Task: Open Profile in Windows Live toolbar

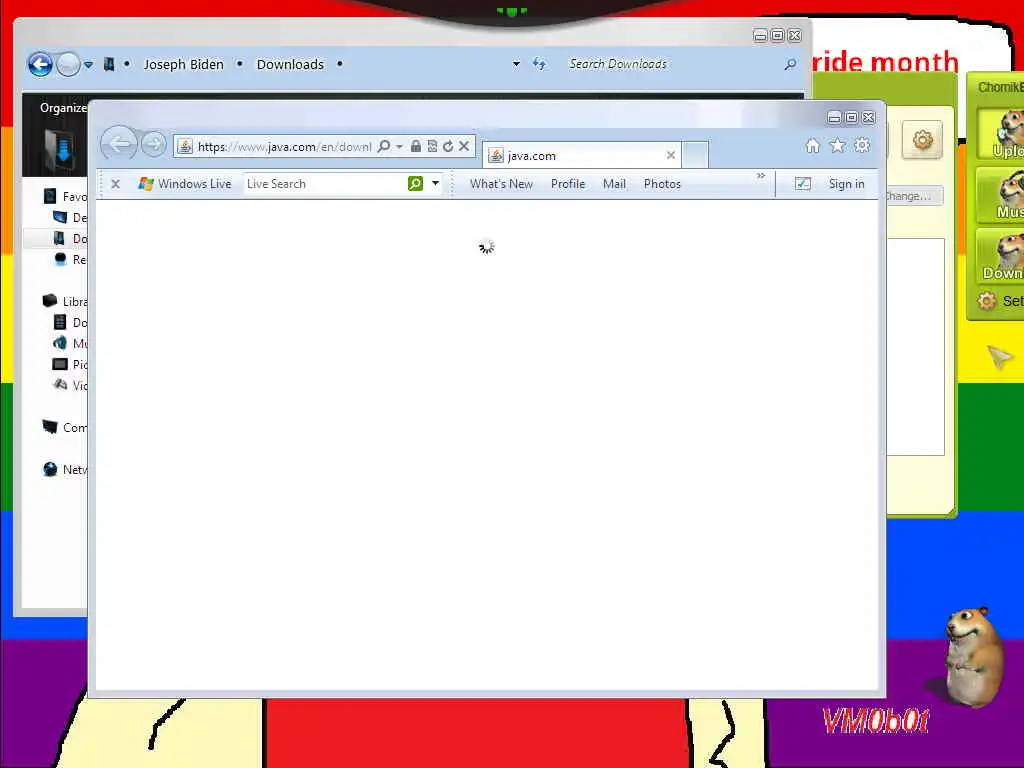Action: [568, 184]
